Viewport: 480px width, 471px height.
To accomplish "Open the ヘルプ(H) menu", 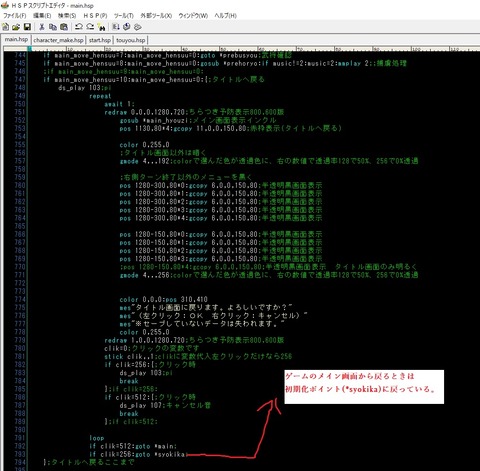I will coord(225,16).
